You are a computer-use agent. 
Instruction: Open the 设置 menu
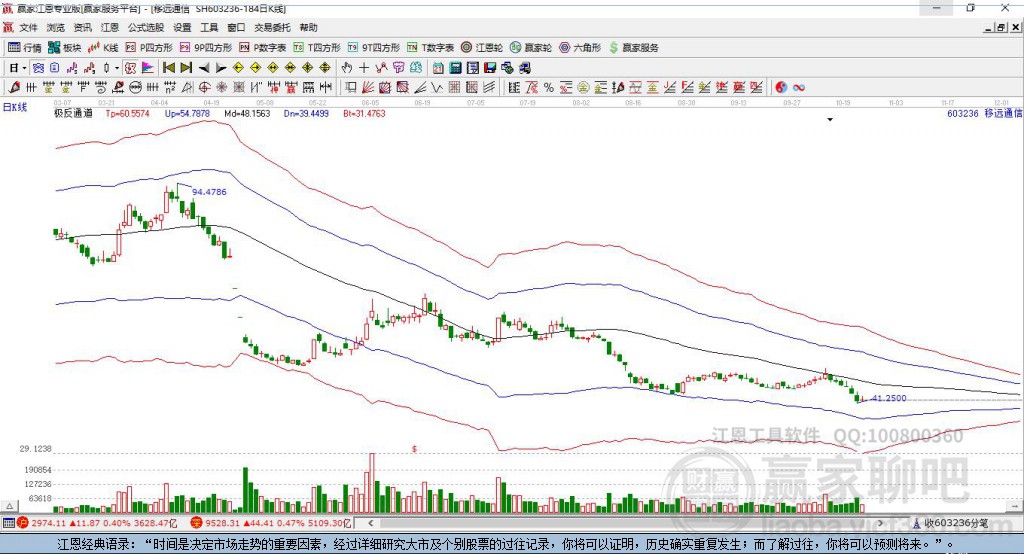(x=182, y=27)
